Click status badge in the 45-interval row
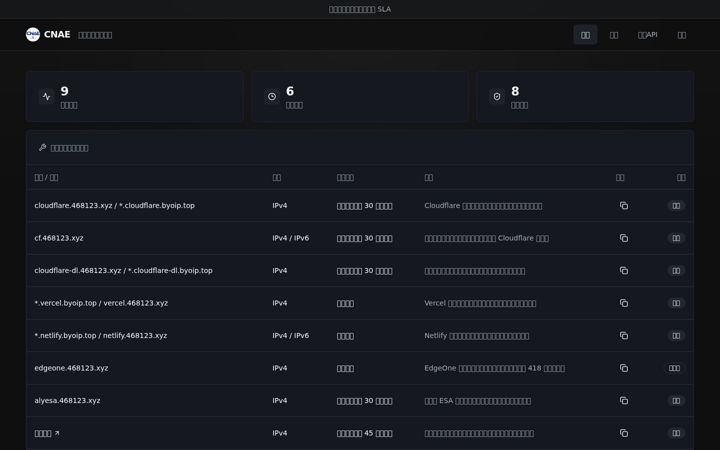720x450 pixels. (676, 433)
